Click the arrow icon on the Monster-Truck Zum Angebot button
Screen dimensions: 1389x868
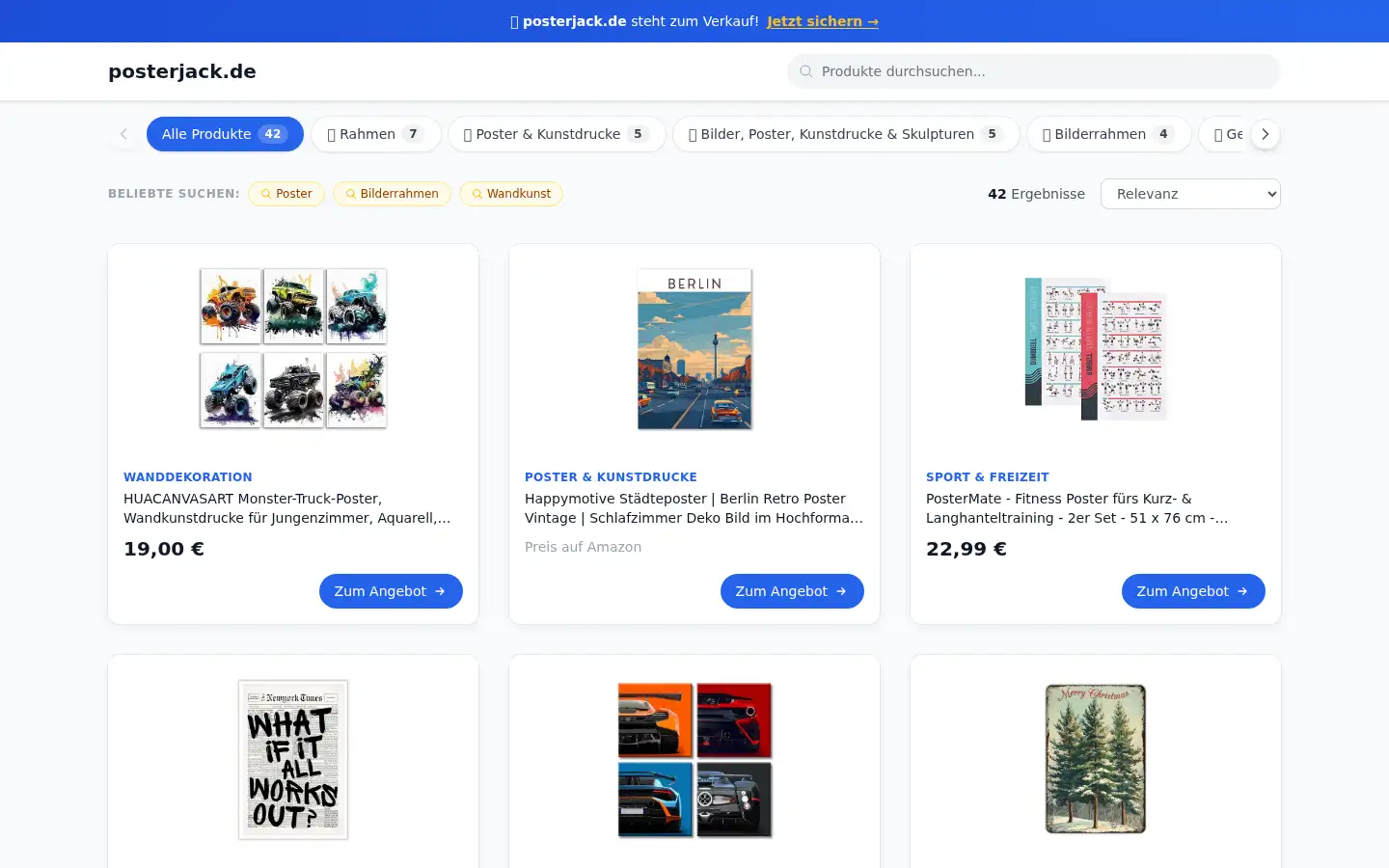(440, 591)
